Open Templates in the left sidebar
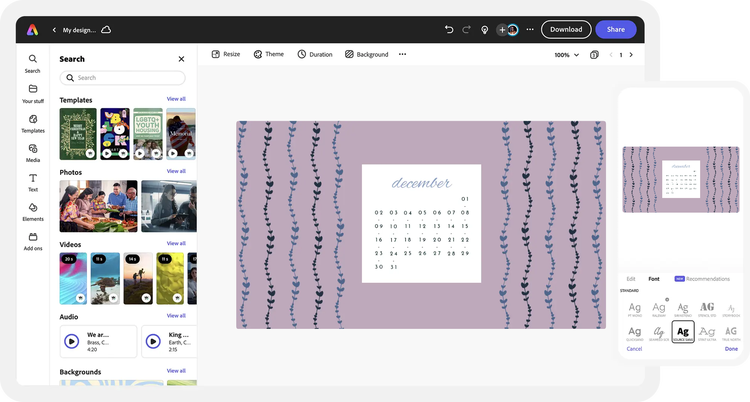Image resolution: width=750 pixels, height=402 pixels. [x=33, y=123]
